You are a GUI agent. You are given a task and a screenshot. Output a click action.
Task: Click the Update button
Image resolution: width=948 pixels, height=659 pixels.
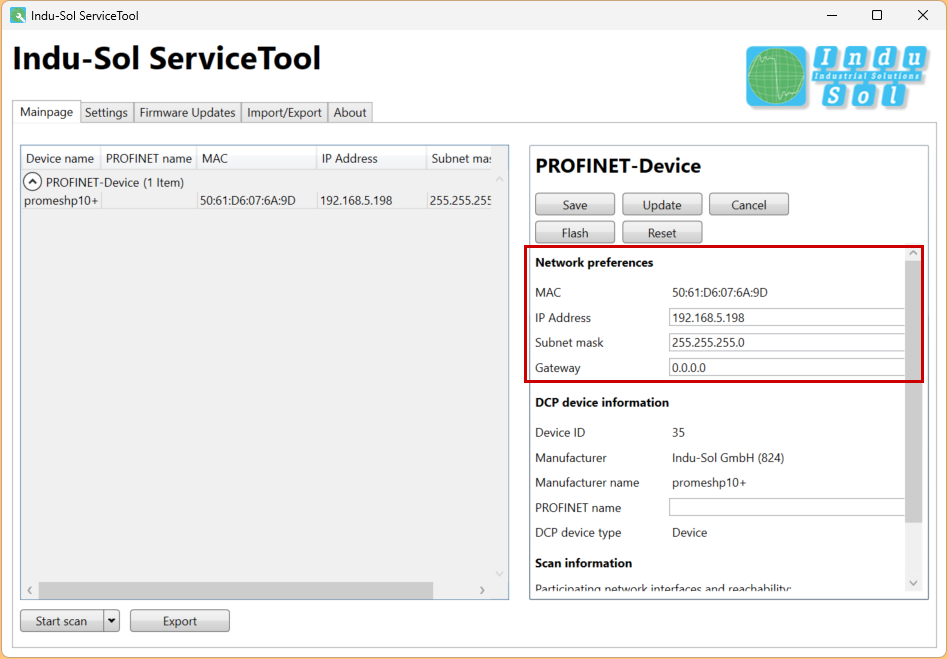point(662,204)
